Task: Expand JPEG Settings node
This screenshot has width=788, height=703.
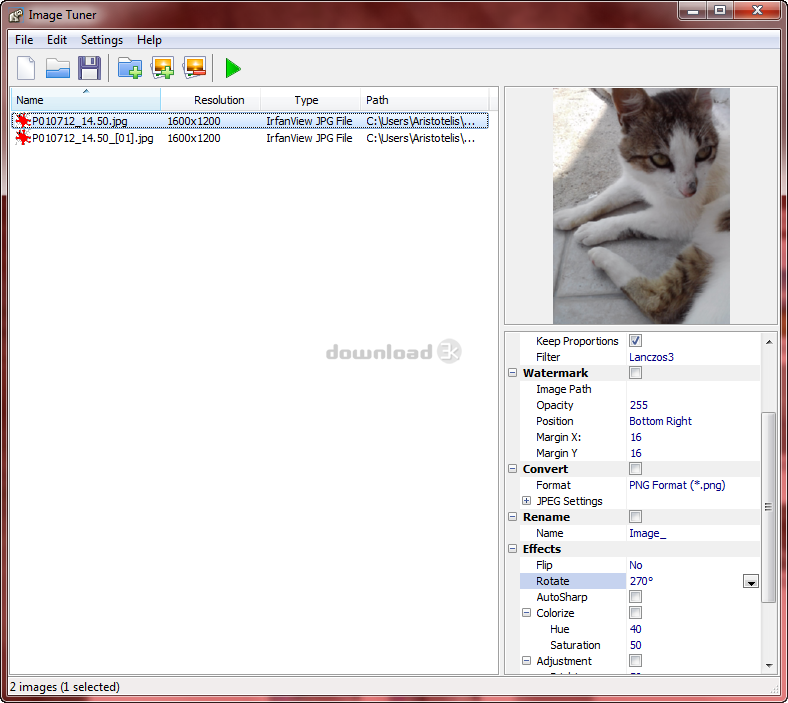Action: [x=526, y=500]
